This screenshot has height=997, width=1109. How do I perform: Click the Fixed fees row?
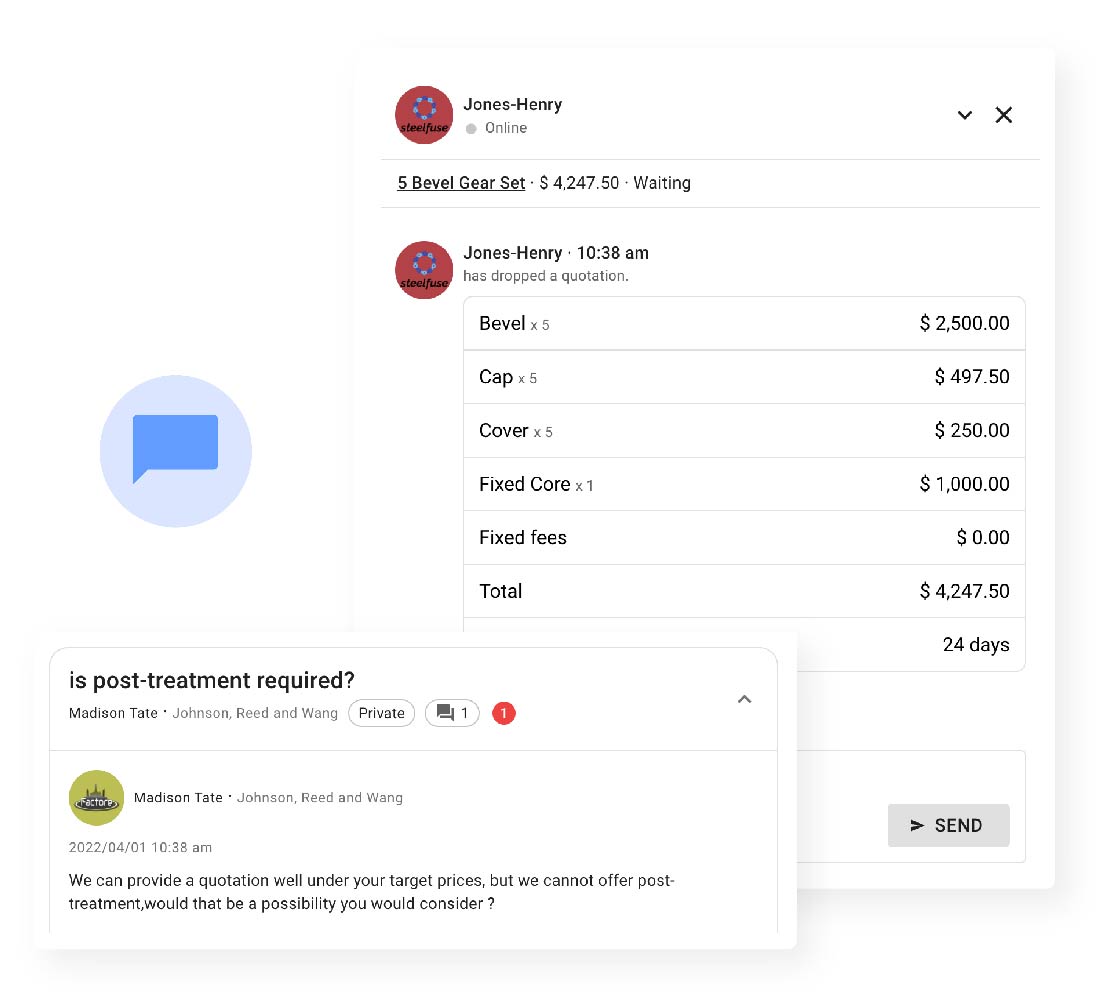pos(744,537)
